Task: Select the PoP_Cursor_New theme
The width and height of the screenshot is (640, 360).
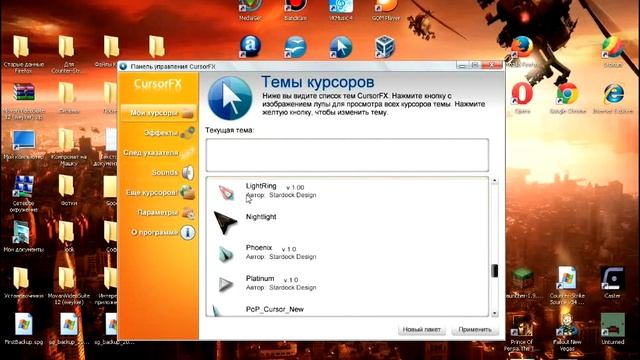Action: pos(347,309)
